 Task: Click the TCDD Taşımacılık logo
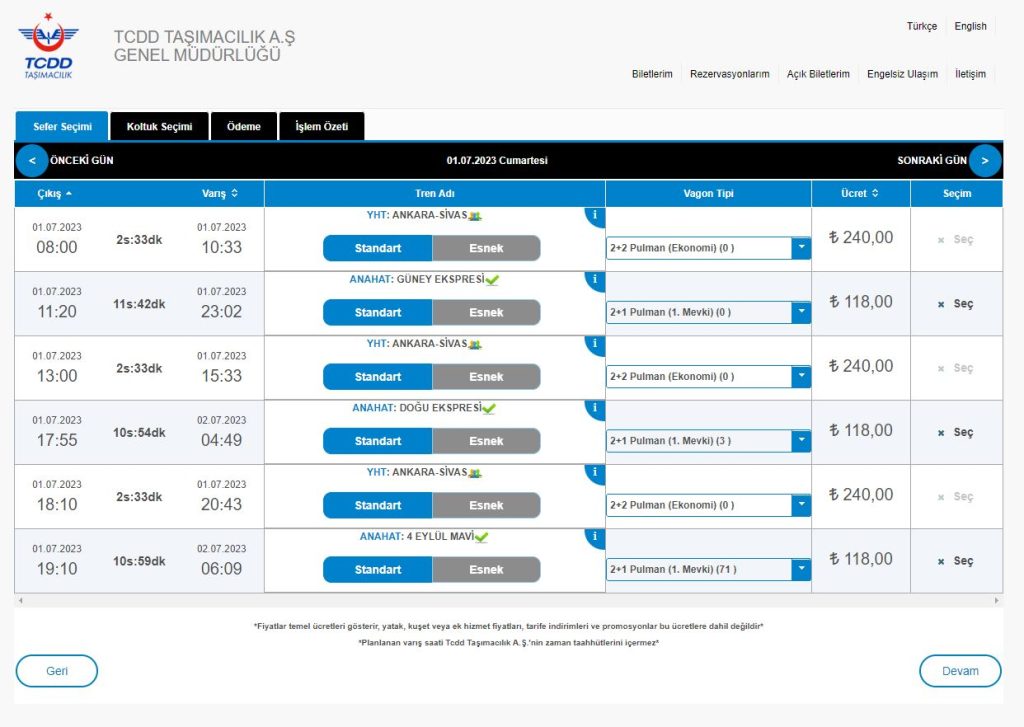pyautogui.click(x=47, y=46)
